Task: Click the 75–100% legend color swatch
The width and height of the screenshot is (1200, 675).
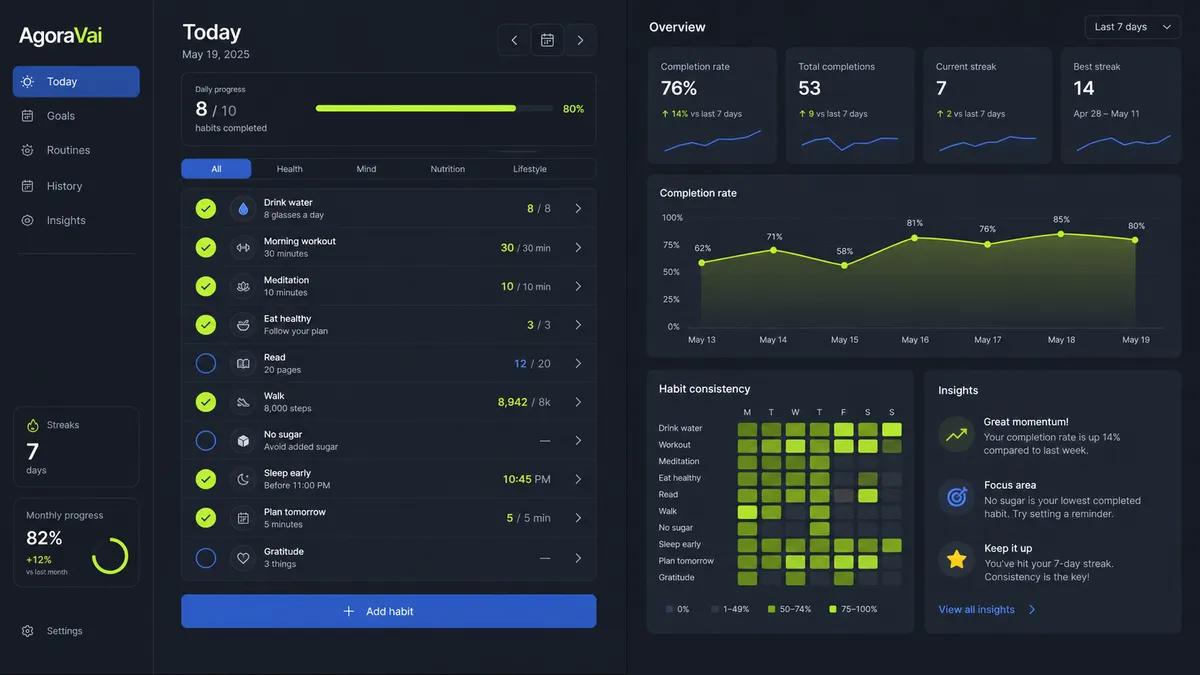Action: tap(833, 609)
